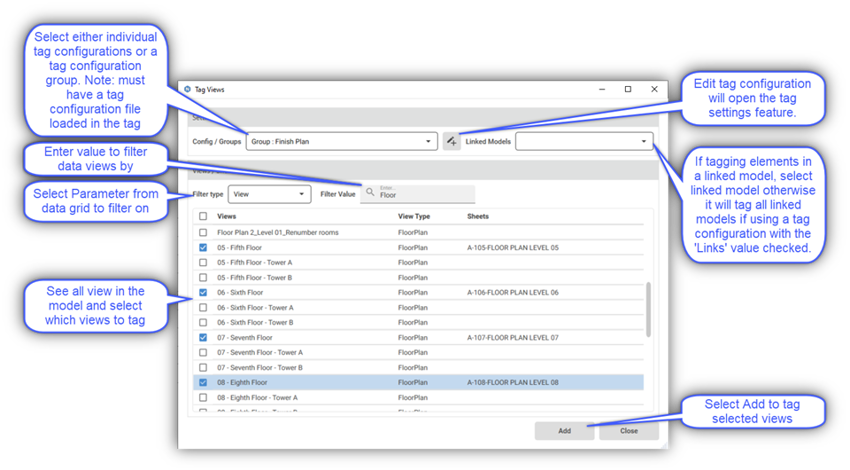Viewport: 850px width, 470px height.
Task: Click the views list vertical scrollbar
Action: 648,309
